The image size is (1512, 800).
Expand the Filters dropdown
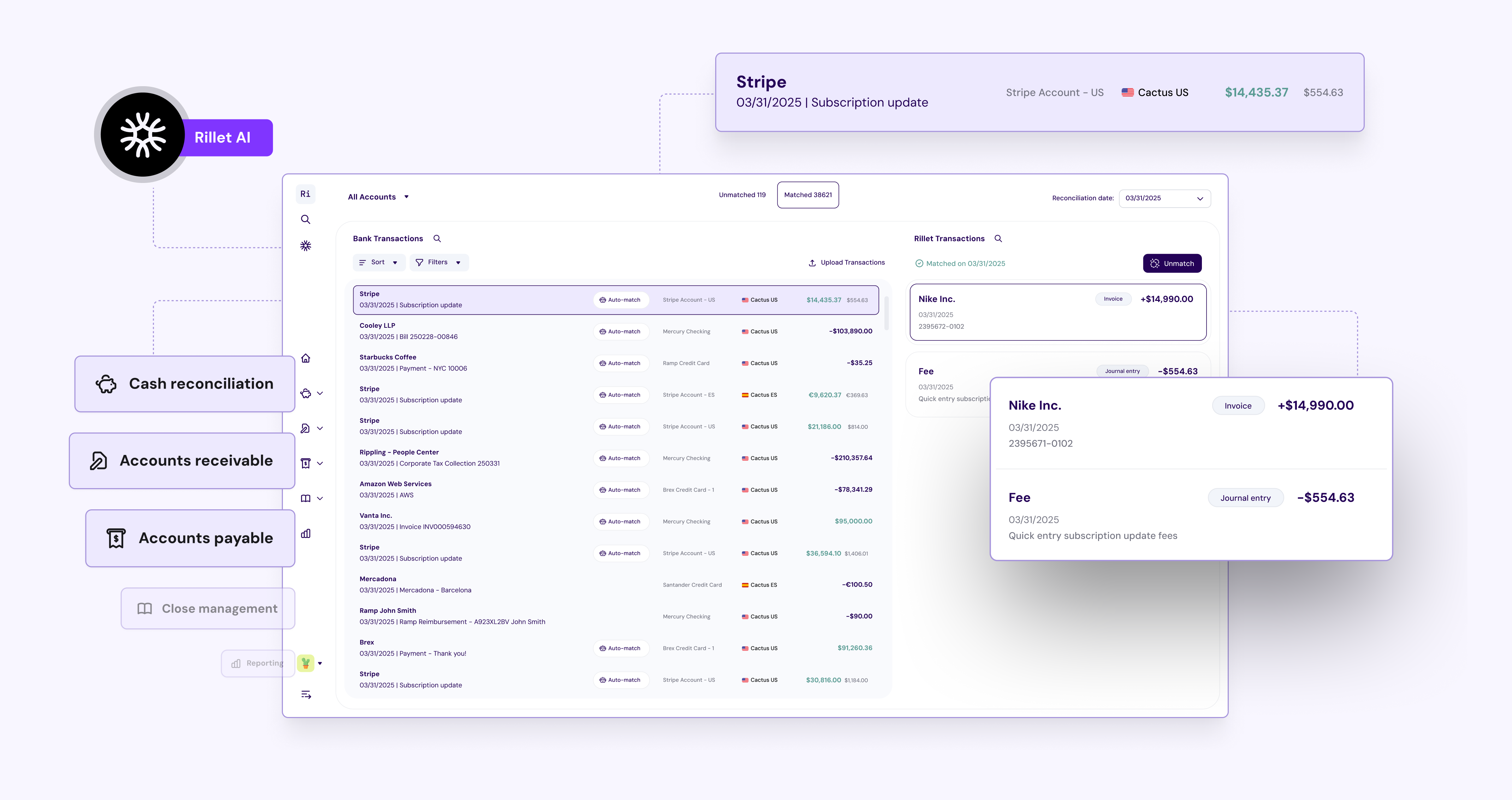click(x=438, y=262)
